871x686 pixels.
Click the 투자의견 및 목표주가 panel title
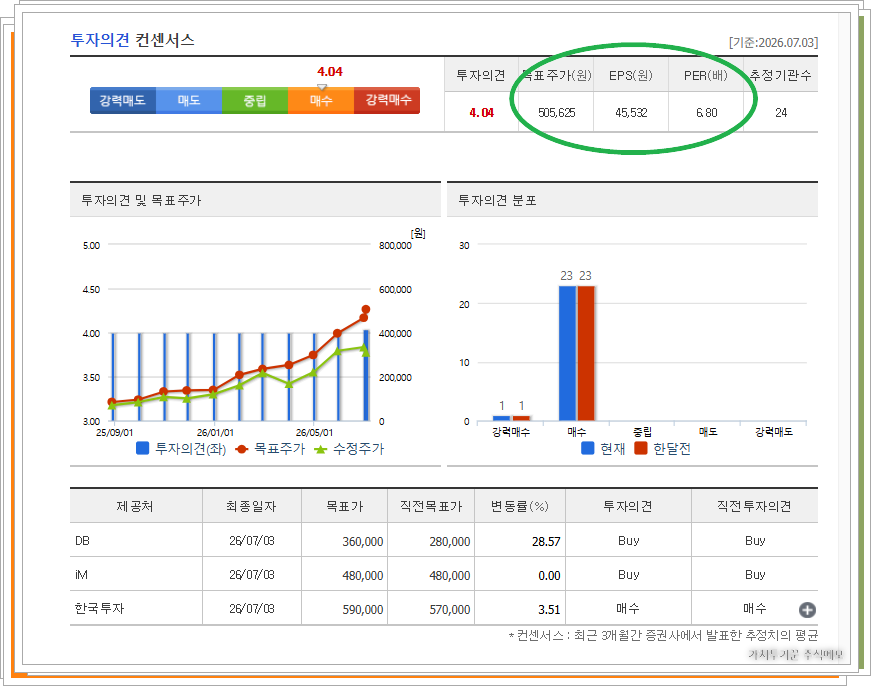141,200
